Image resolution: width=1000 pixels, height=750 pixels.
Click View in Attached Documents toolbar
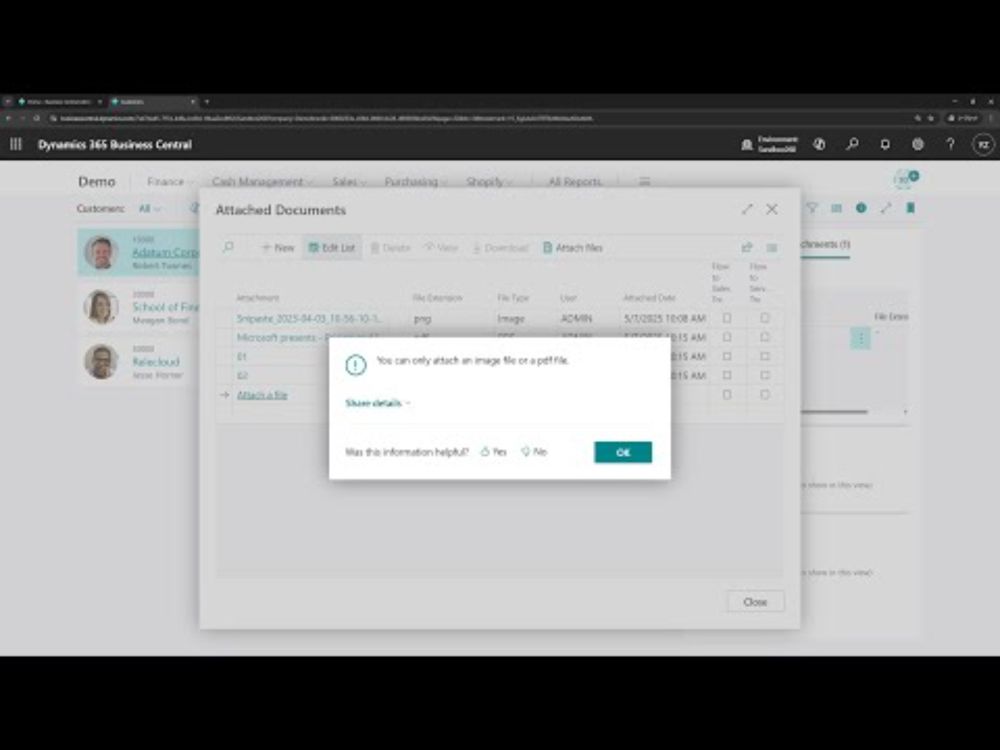(x=441, y=247)
